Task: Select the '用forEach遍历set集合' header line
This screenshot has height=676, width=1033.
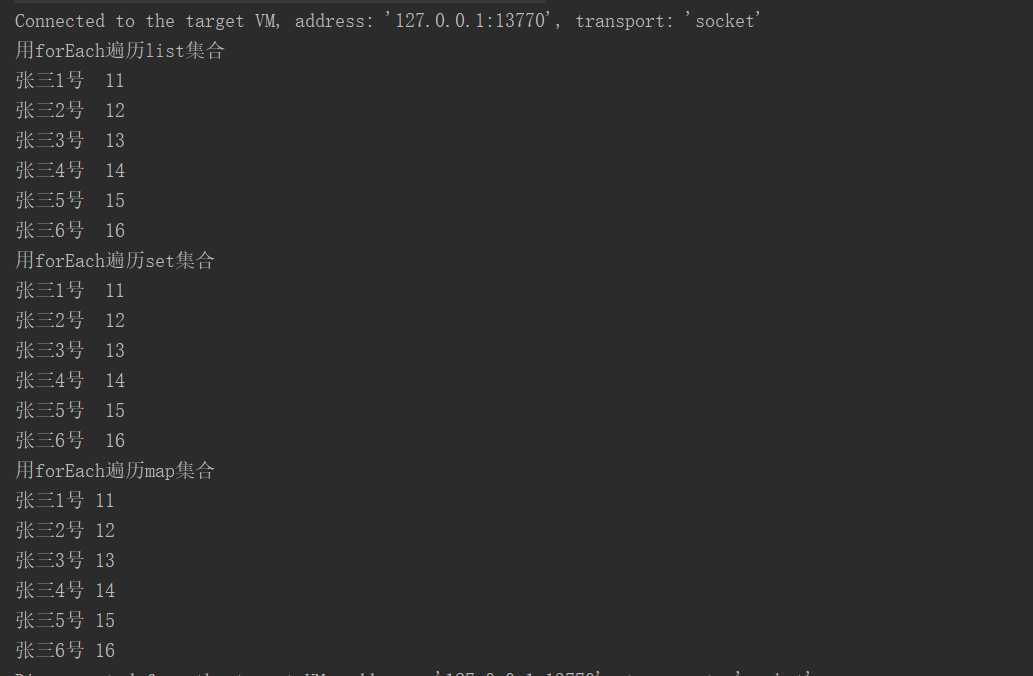Action: (115, 261)
